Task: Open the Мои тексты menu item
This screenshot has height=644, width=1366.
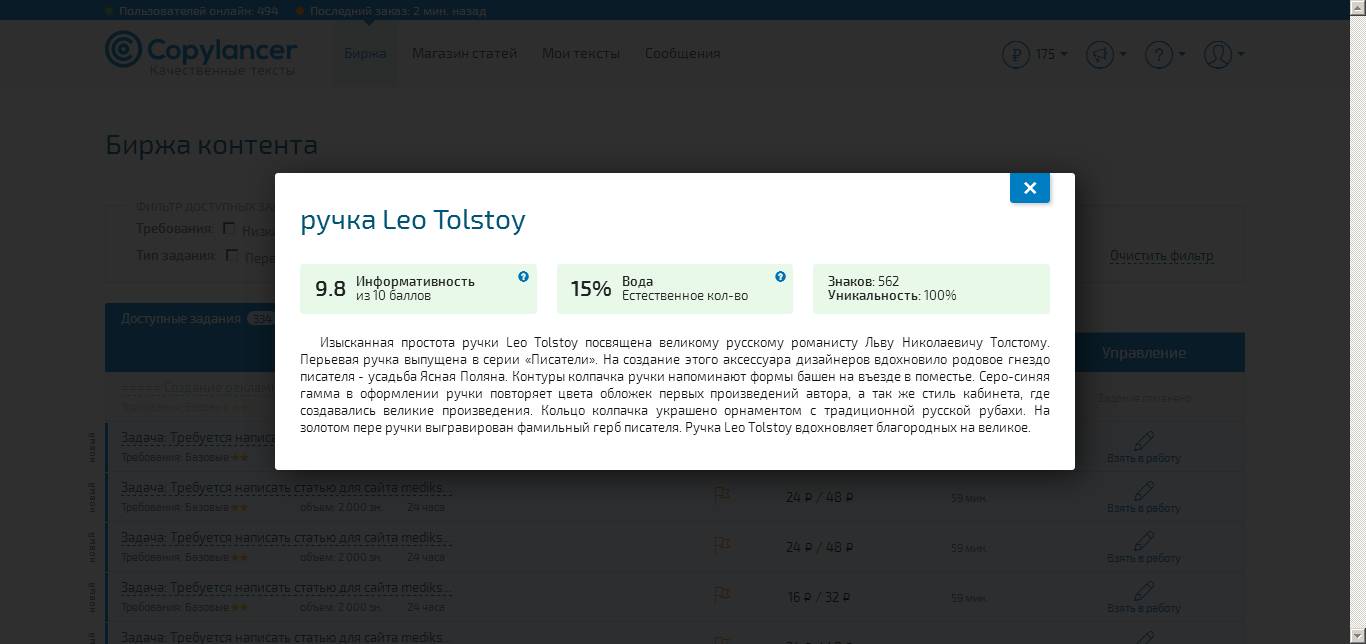Action: click(x=581, y=53)
